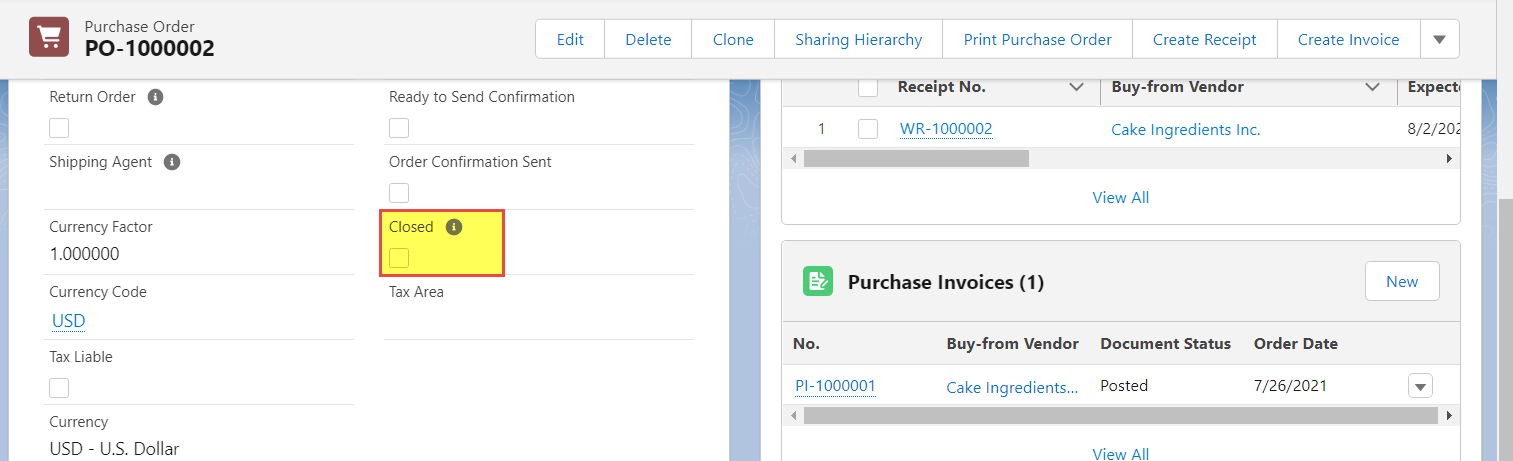Tick the Order Confirmation Sent checkbox
Screen dimensions: 1513x461
(399, 193)
